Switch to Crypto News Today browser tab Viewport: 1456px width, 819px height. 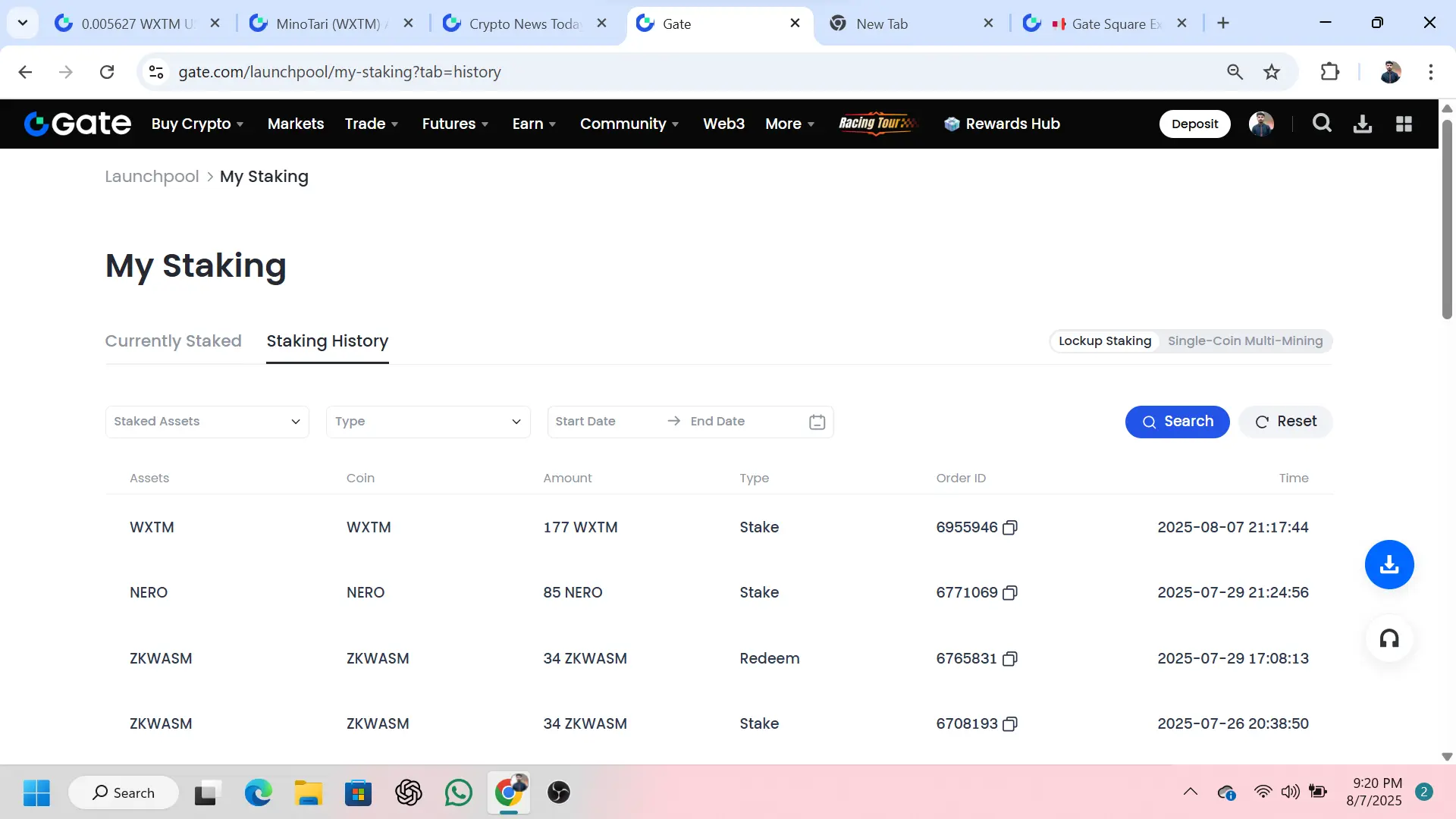pyautogui.click(x=525, y=24)
